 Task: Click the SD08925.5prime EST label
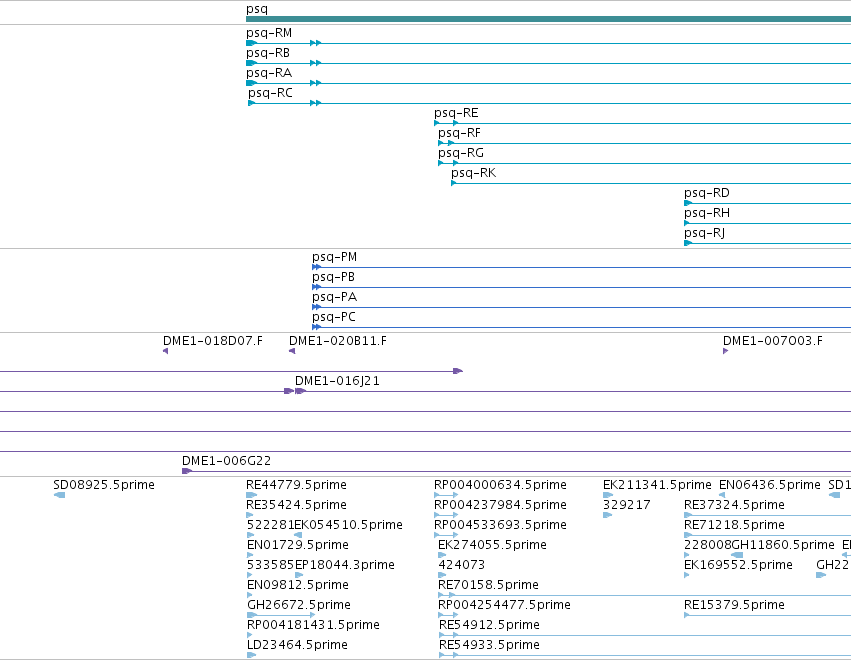tap(104, 485)
